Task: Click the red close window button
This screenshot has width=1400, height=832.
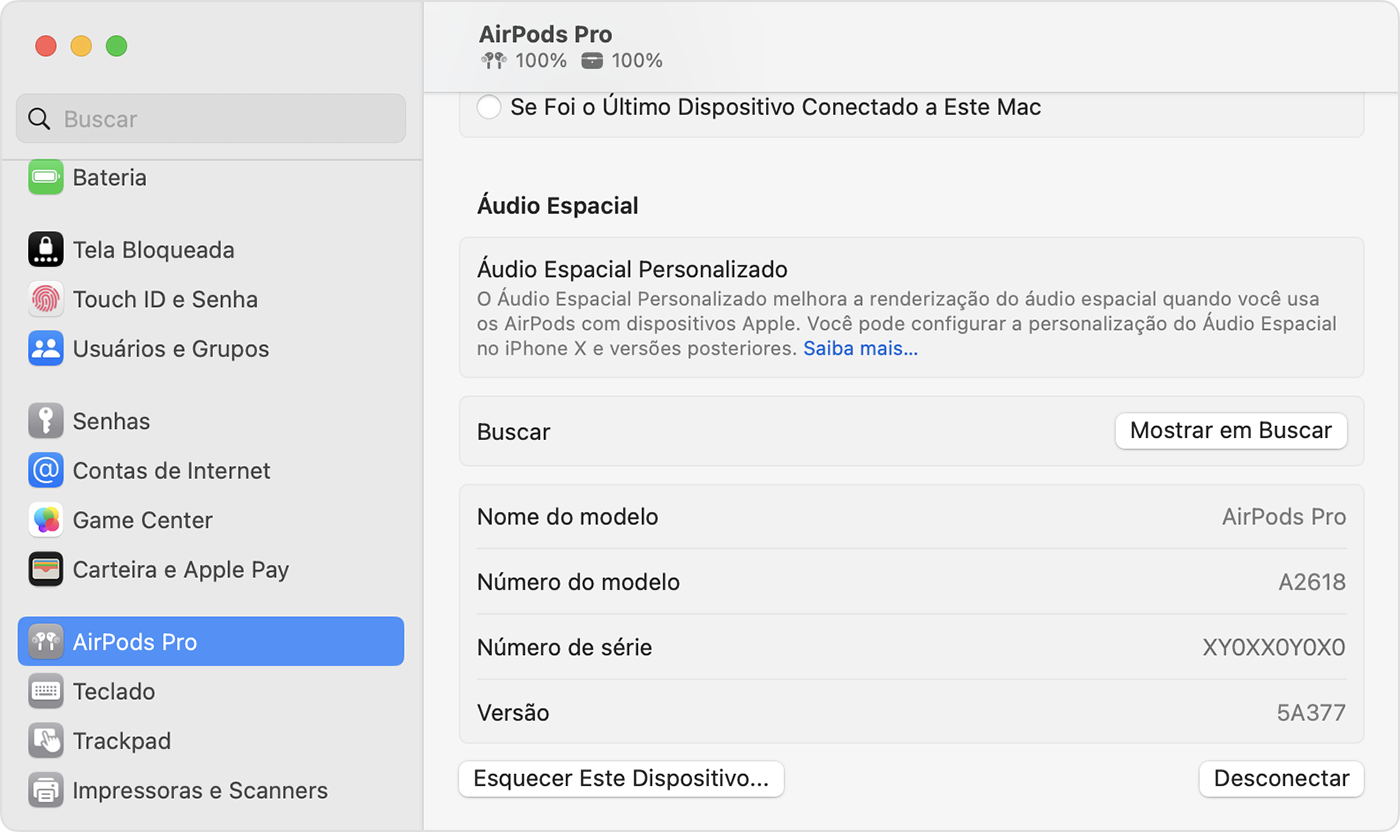Action: [x=46, y=46]
